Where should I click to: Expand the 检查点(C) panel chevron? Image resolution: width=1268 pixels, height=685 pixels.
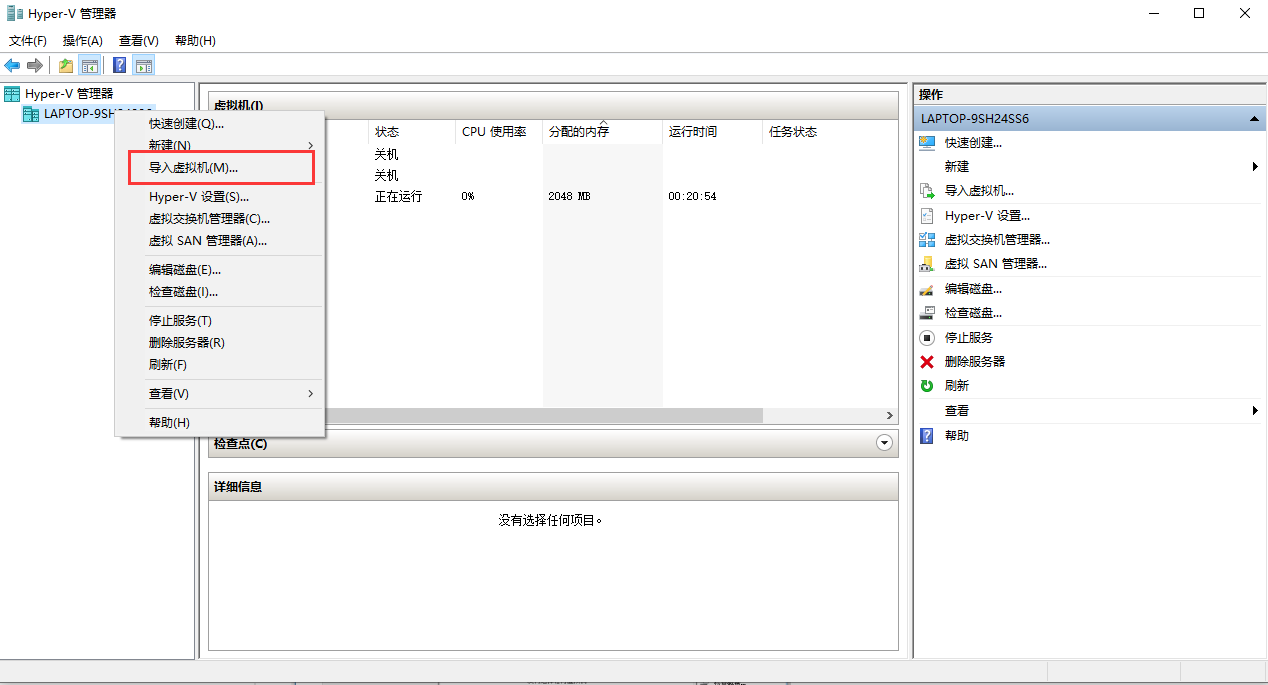(x=883, y=443)
